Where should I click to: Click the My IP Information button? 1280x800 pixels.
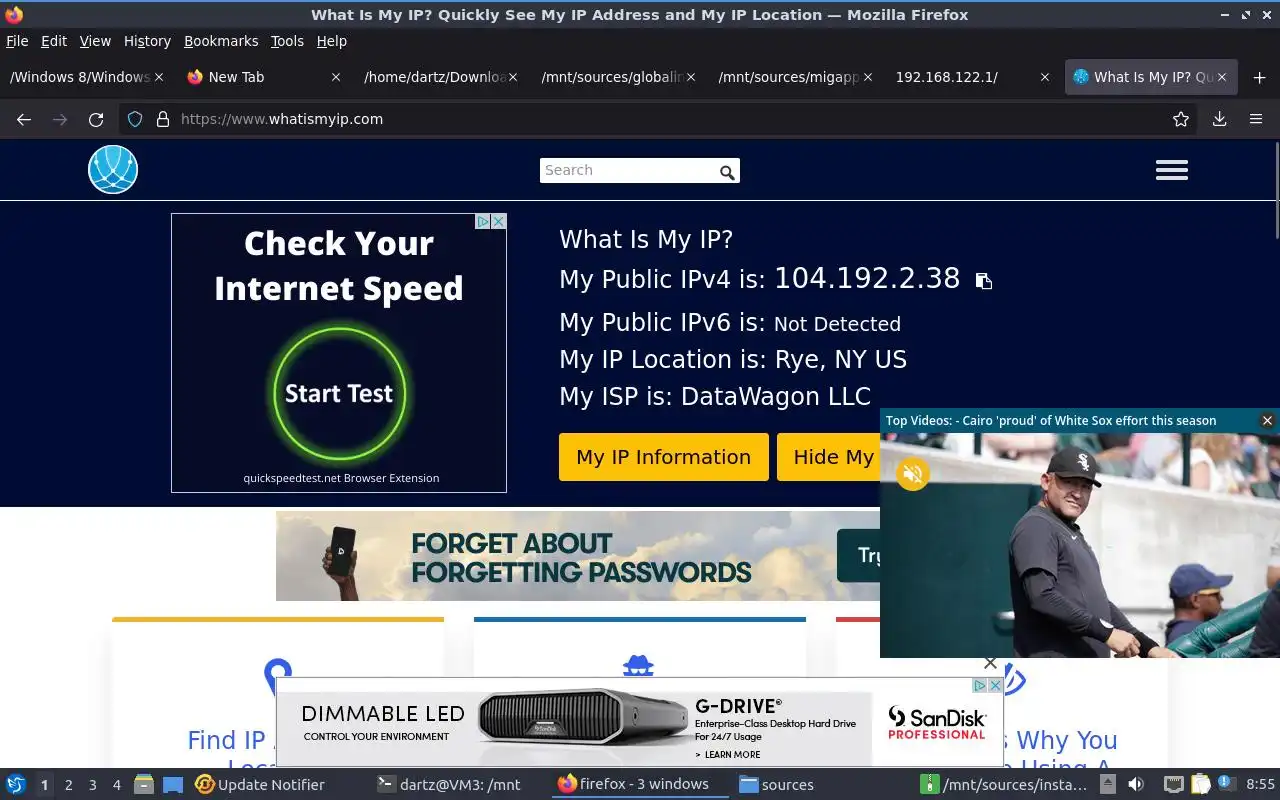(664, 457)
